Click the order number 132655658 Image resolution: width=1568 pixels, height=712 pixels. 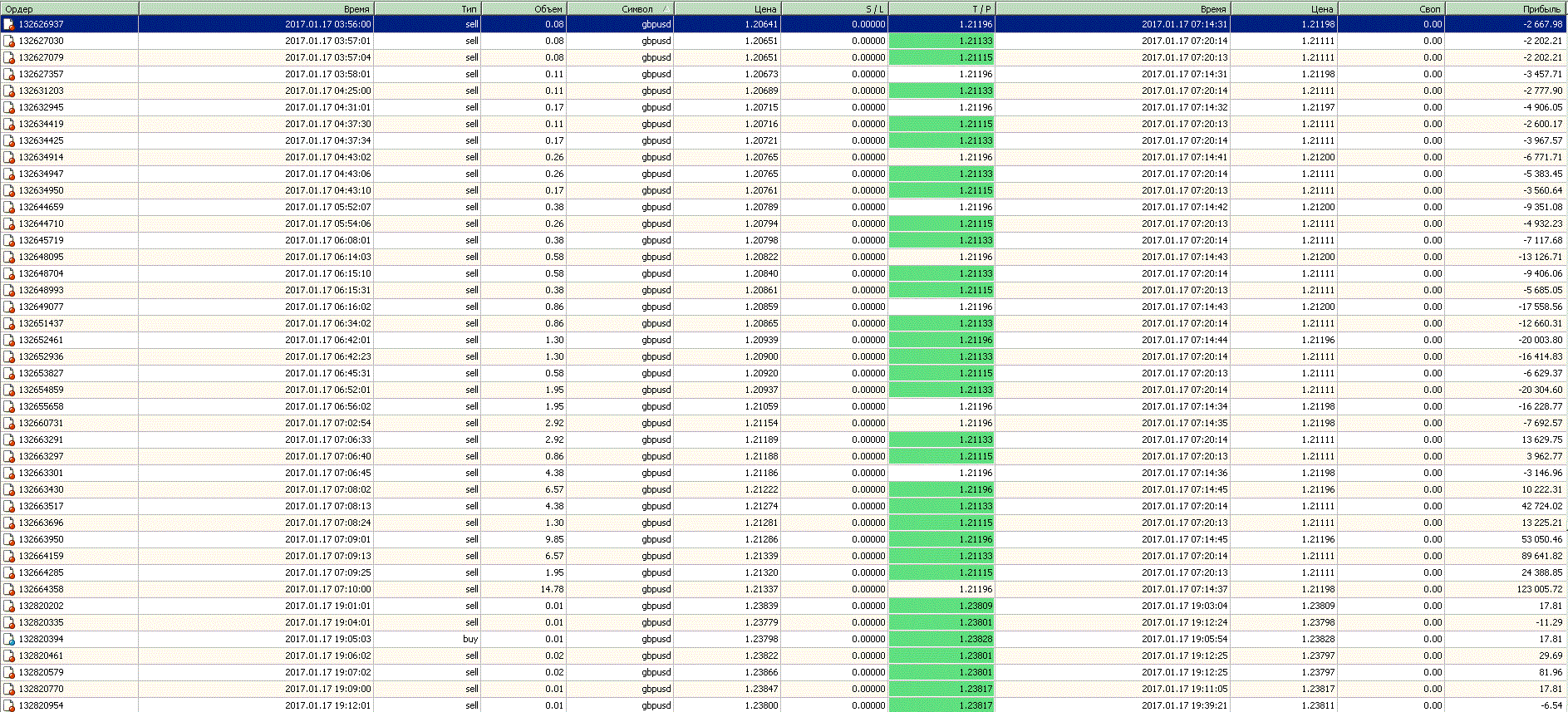(41, 406)
